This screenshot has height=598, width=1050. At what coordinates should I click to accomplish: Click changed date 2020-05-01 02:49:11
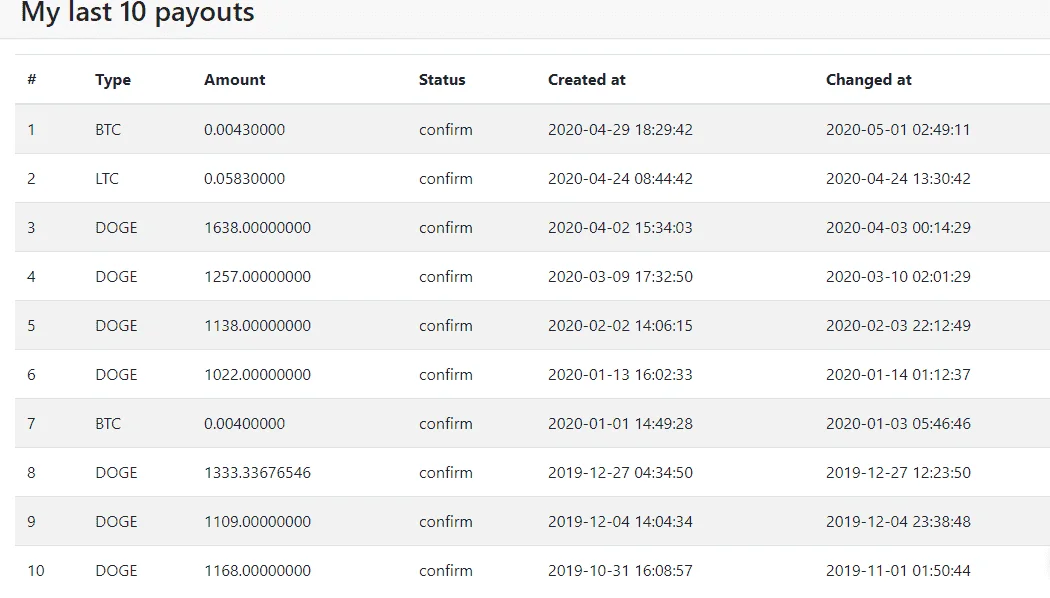coord(898,129)
